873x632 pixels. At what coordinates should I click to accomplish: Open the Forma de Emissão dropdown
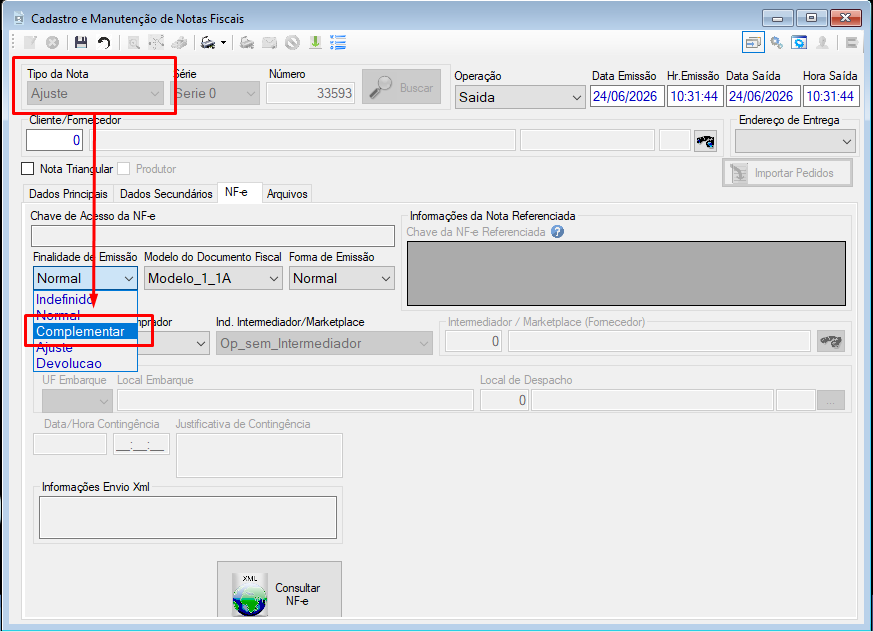tap(341, 278)
